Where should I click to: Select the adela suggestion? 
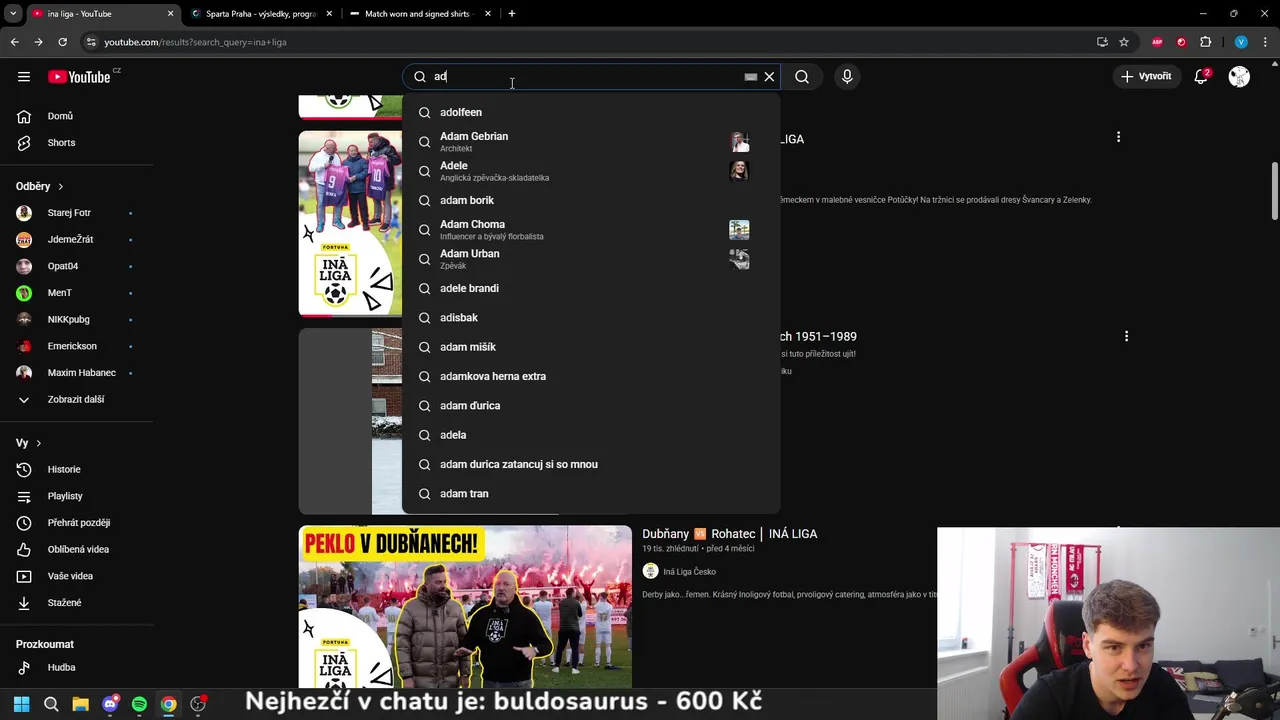click(591, 435)
